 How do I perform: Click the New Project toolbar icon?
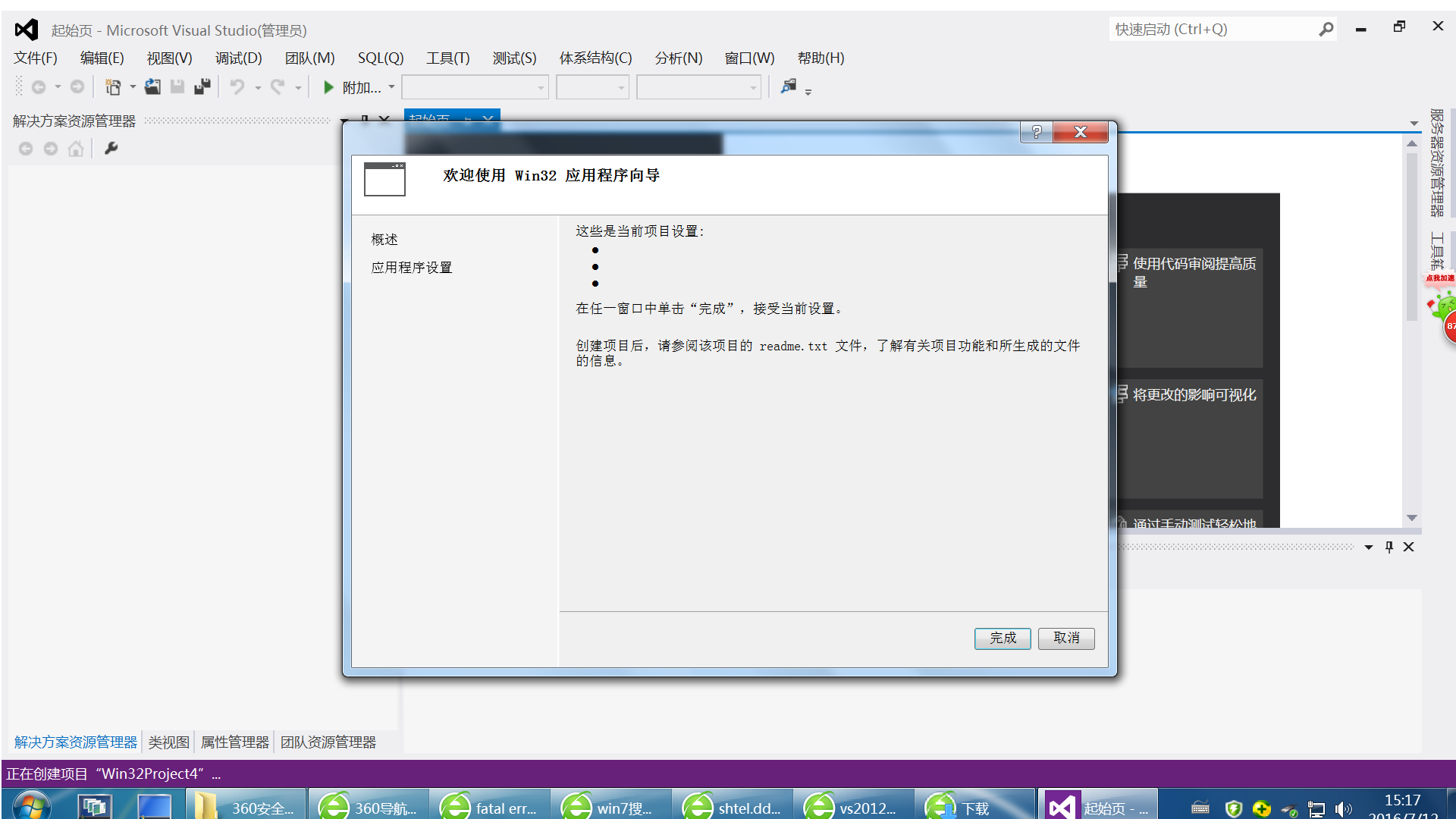coord(113,88)
